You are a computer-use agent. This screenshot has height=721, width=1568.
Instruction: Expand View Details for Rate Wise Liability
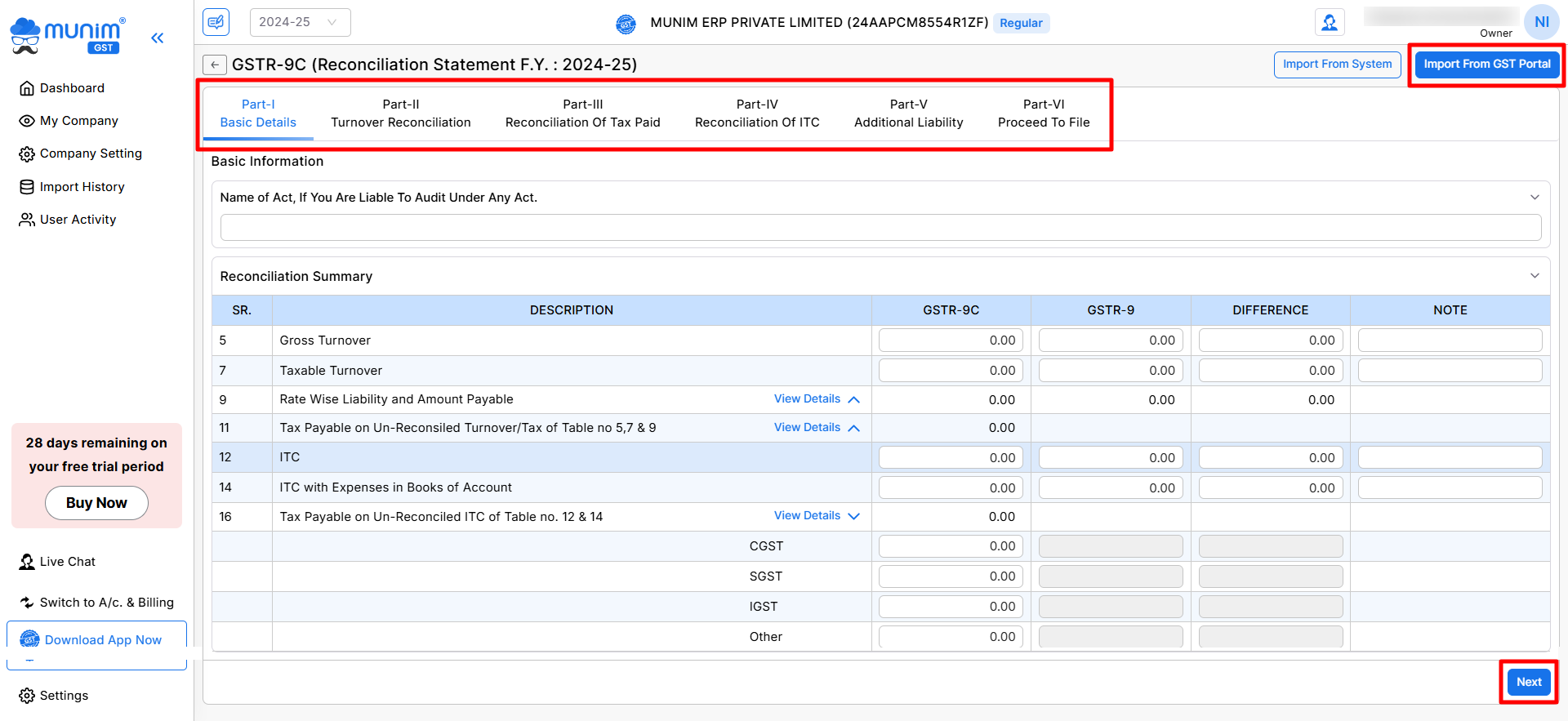pyautogui.click(x=817, y=399)
